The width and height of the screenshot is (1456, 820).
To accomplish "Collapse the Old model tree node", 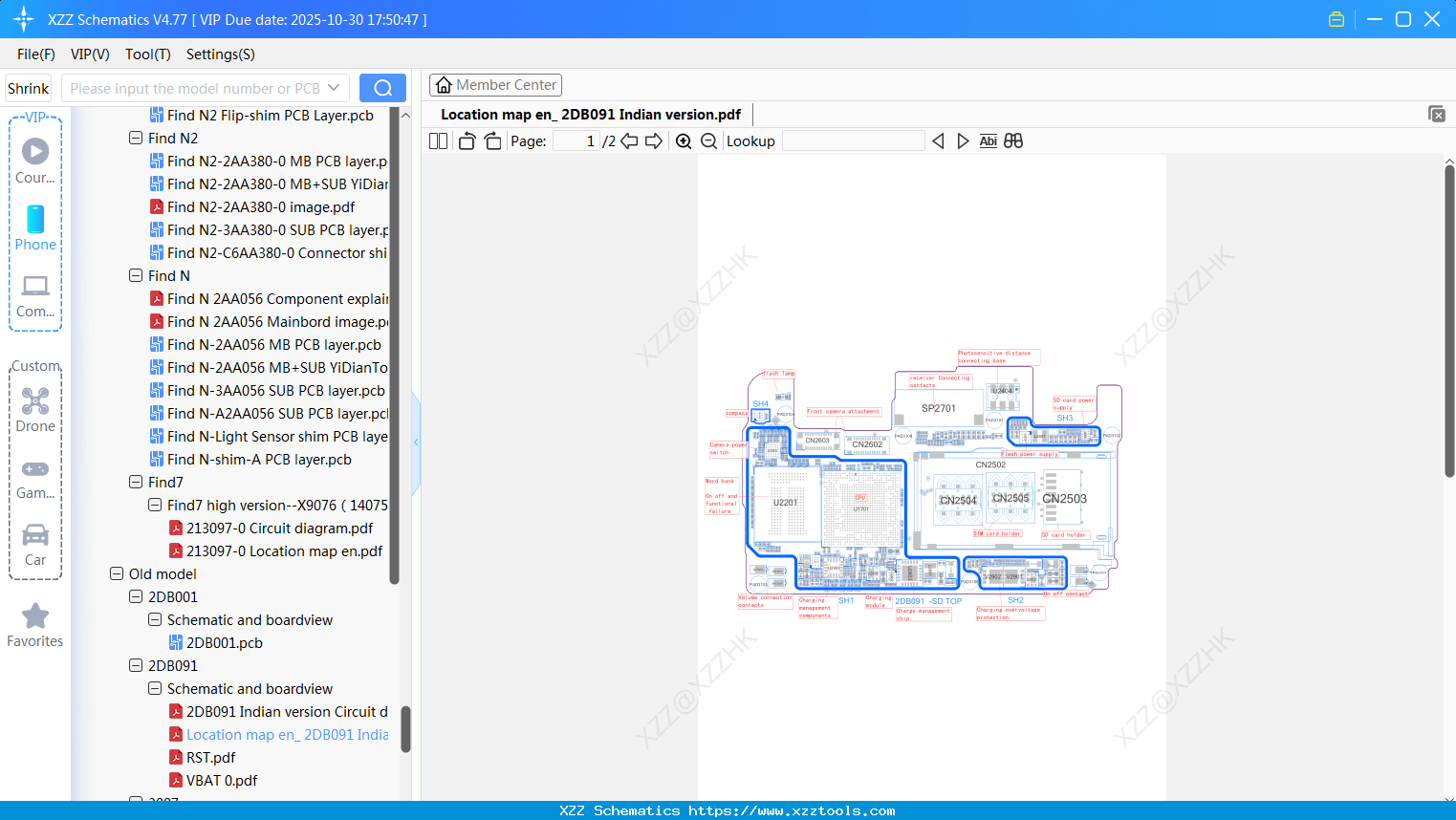I will [x=117, y=573].
